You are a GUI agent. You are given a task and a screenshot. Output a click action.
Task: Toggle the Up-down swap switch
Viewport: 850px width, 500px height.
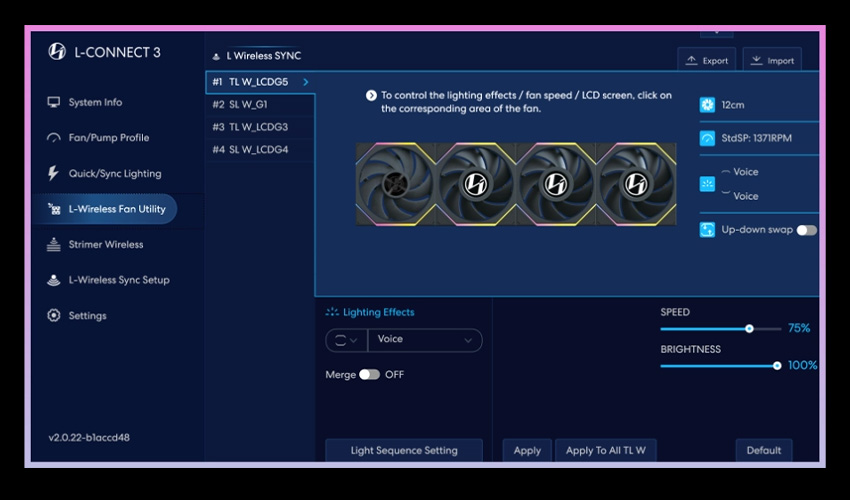click(x=807, y=230)
